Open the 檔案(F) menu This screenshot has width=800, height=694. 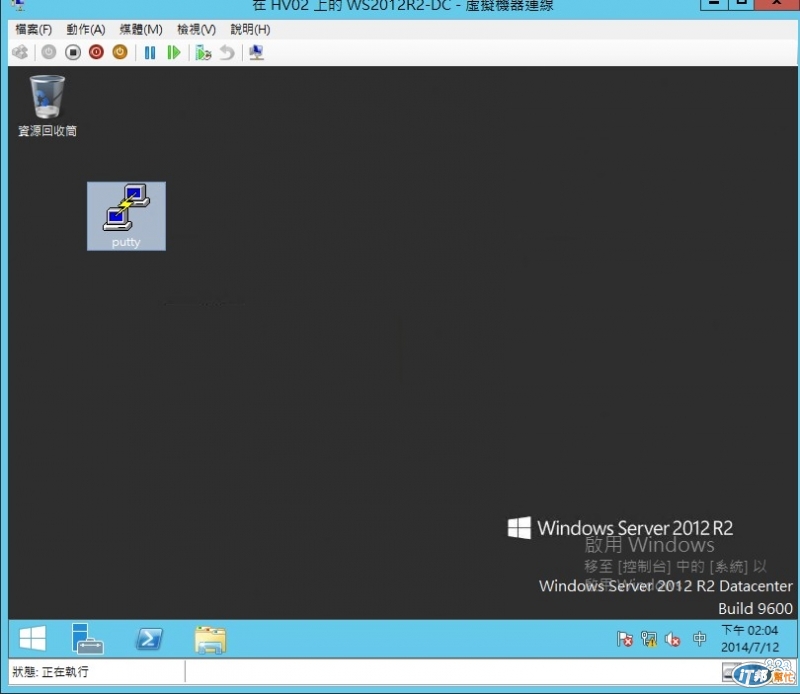point(34,30)
